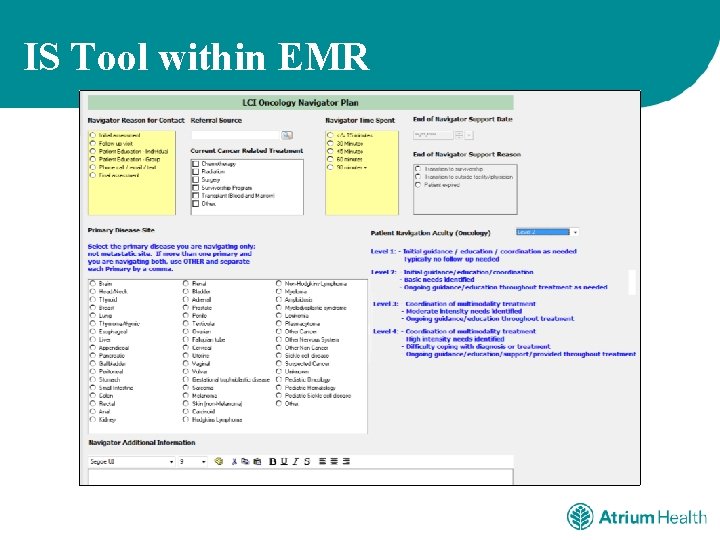Select 60 minutes time spent
The width and height of the screenshot is (720, 540).
[x=330, y=159]
